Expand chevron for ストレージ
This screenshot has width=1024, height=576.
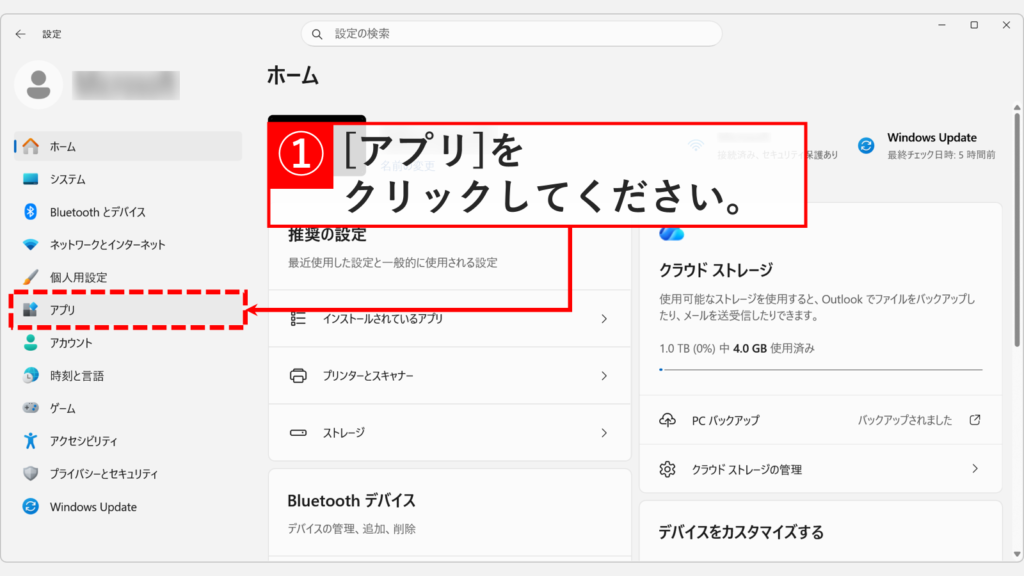tap(604, 432)
